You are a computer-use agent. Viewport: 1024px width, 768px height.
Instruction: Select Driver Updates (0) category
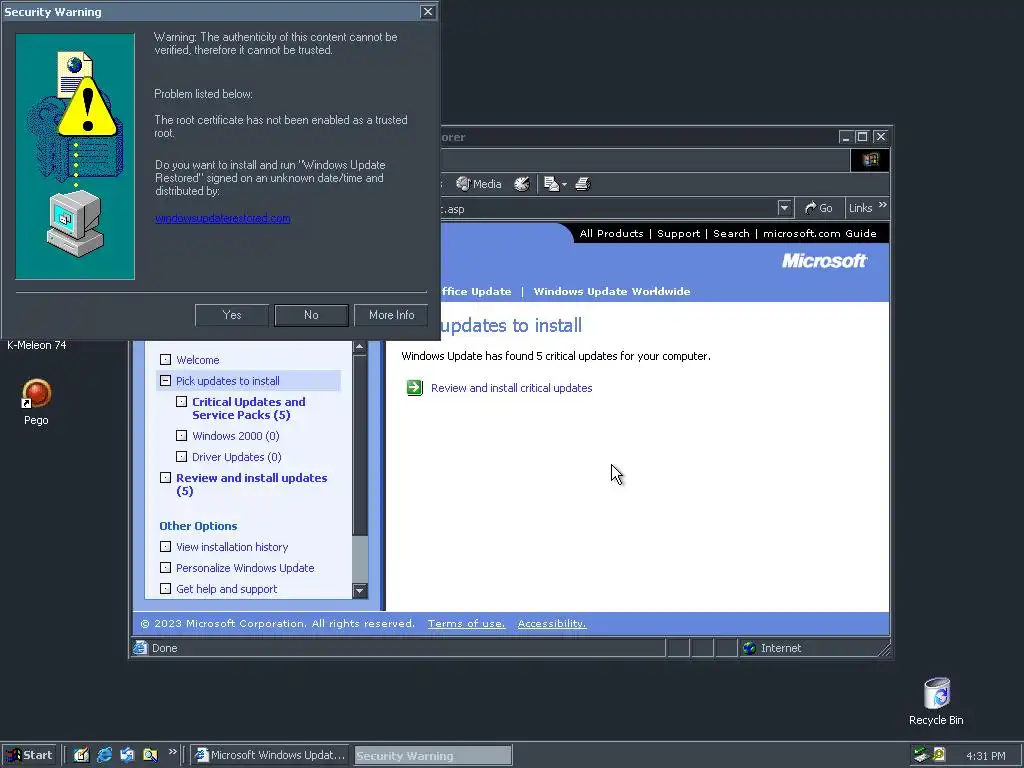[236, 456]
